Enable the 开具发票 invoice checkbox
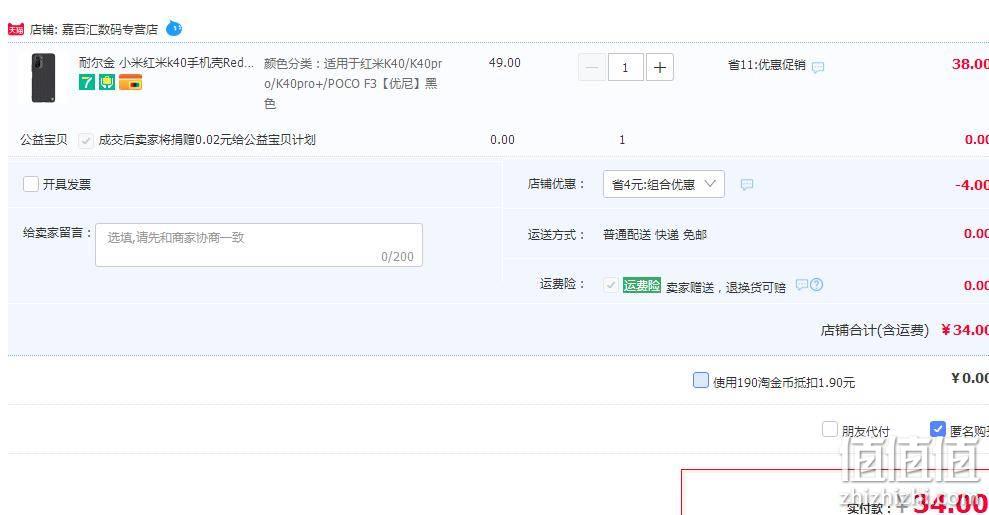Viewport: 989px width, 515px height. coord(31,184)
